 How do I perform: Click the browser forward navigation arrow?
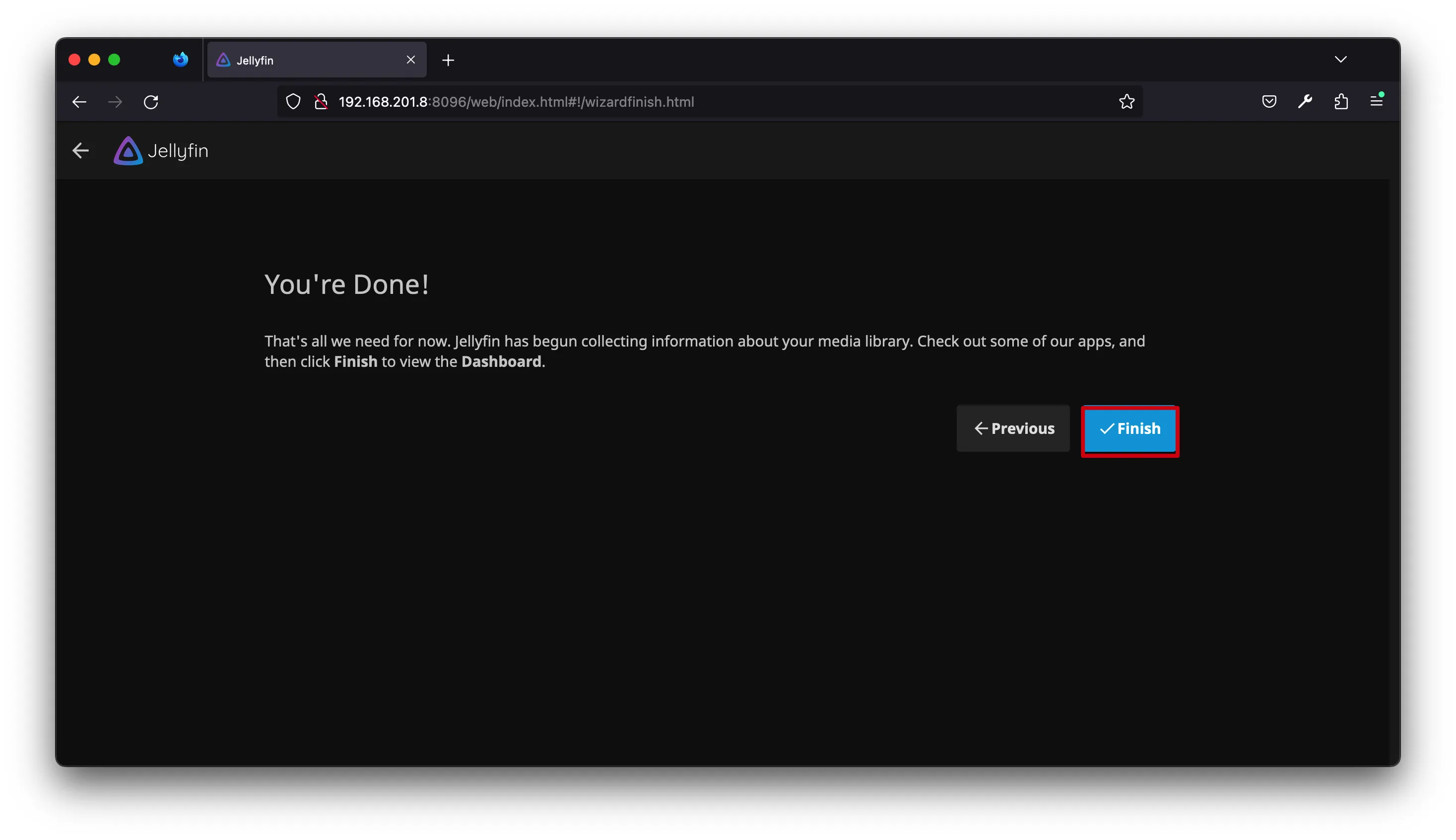115,102
